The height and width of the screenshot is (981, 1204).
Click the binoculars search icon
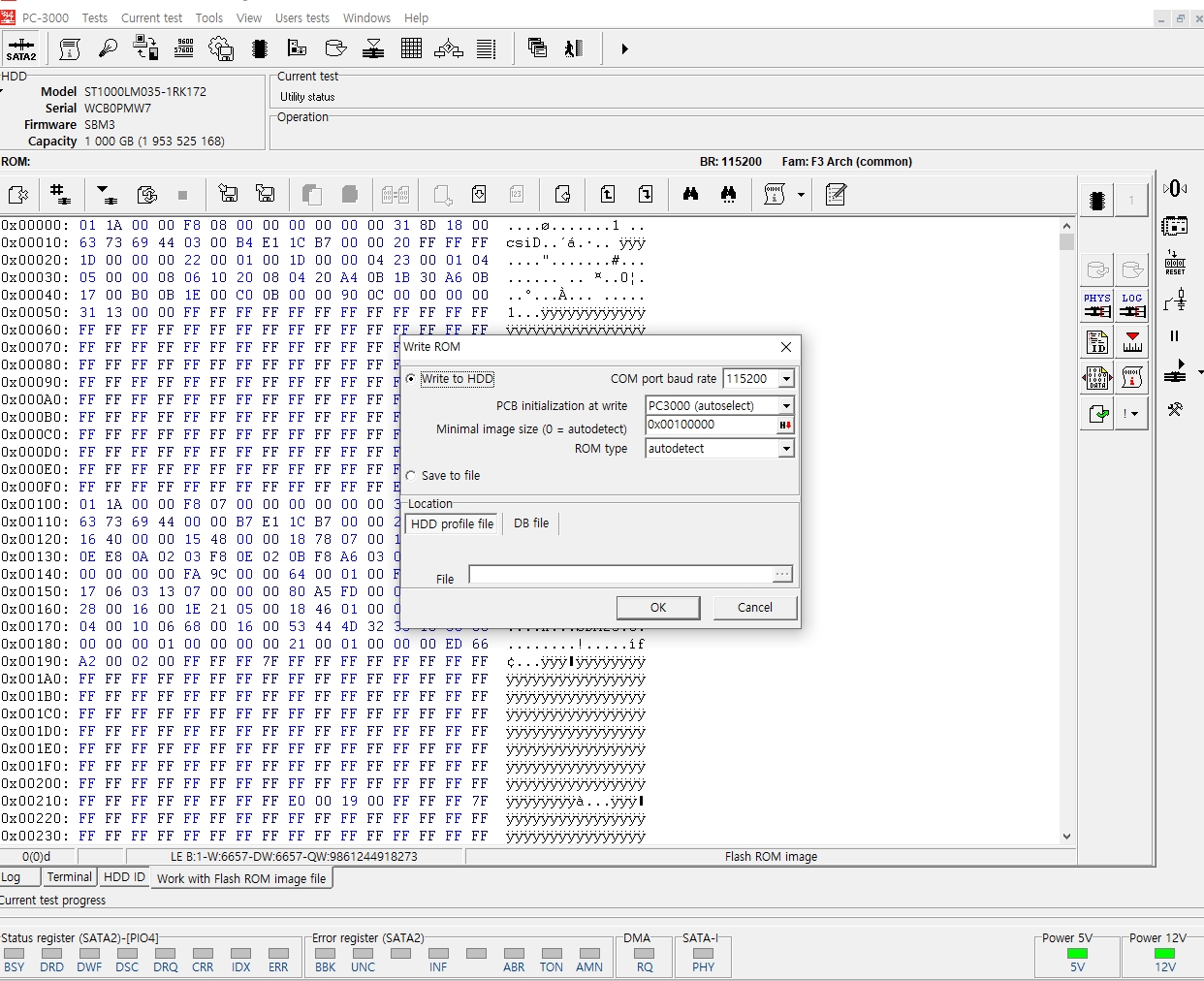point(690,195)
